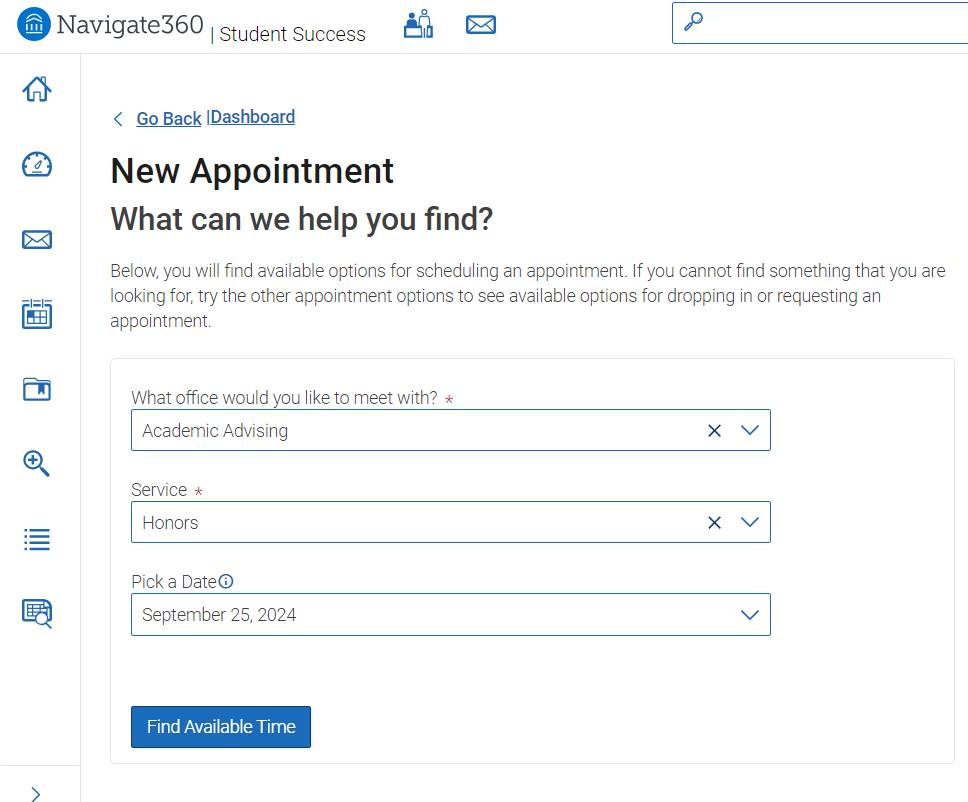Select the magnifying glass search icon in sidebar
The image size is (968, 802).
tap(37, 463)
